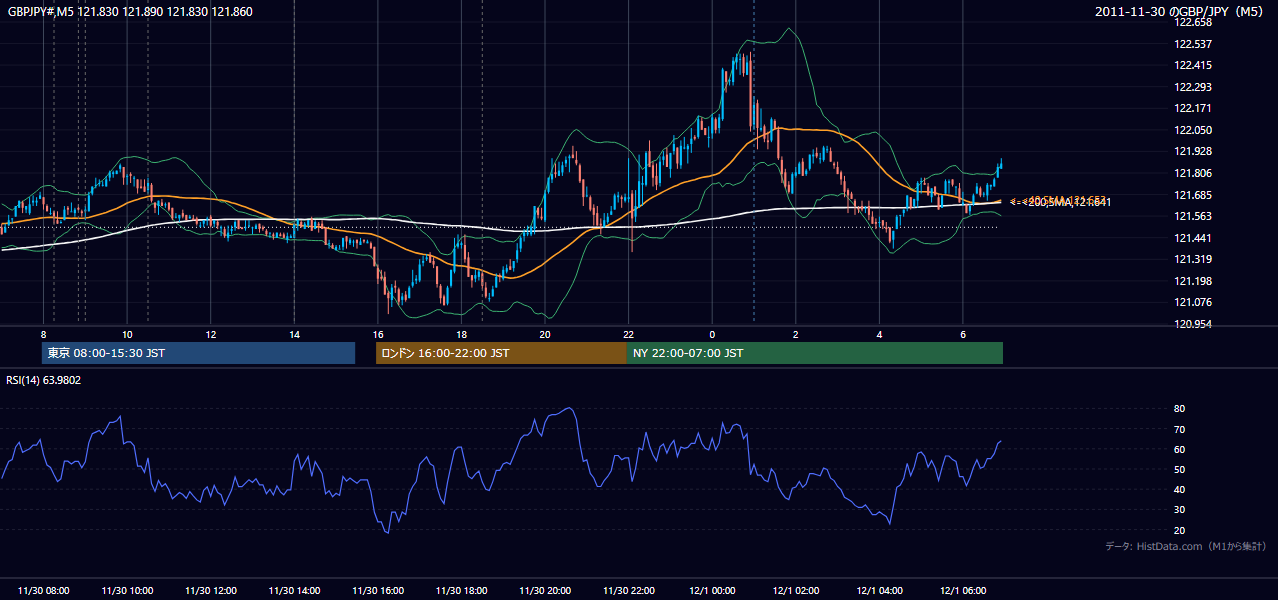Click the RSI scale value 80
Viewport: 1278px width, 600px height.
[x=1179, y=409]
